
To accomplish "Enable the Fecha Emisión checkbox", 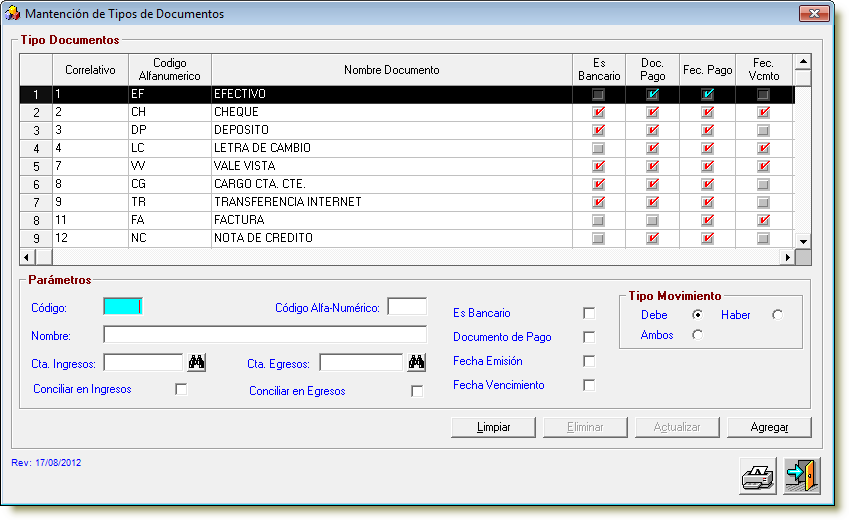I will [x=589, y=361].
